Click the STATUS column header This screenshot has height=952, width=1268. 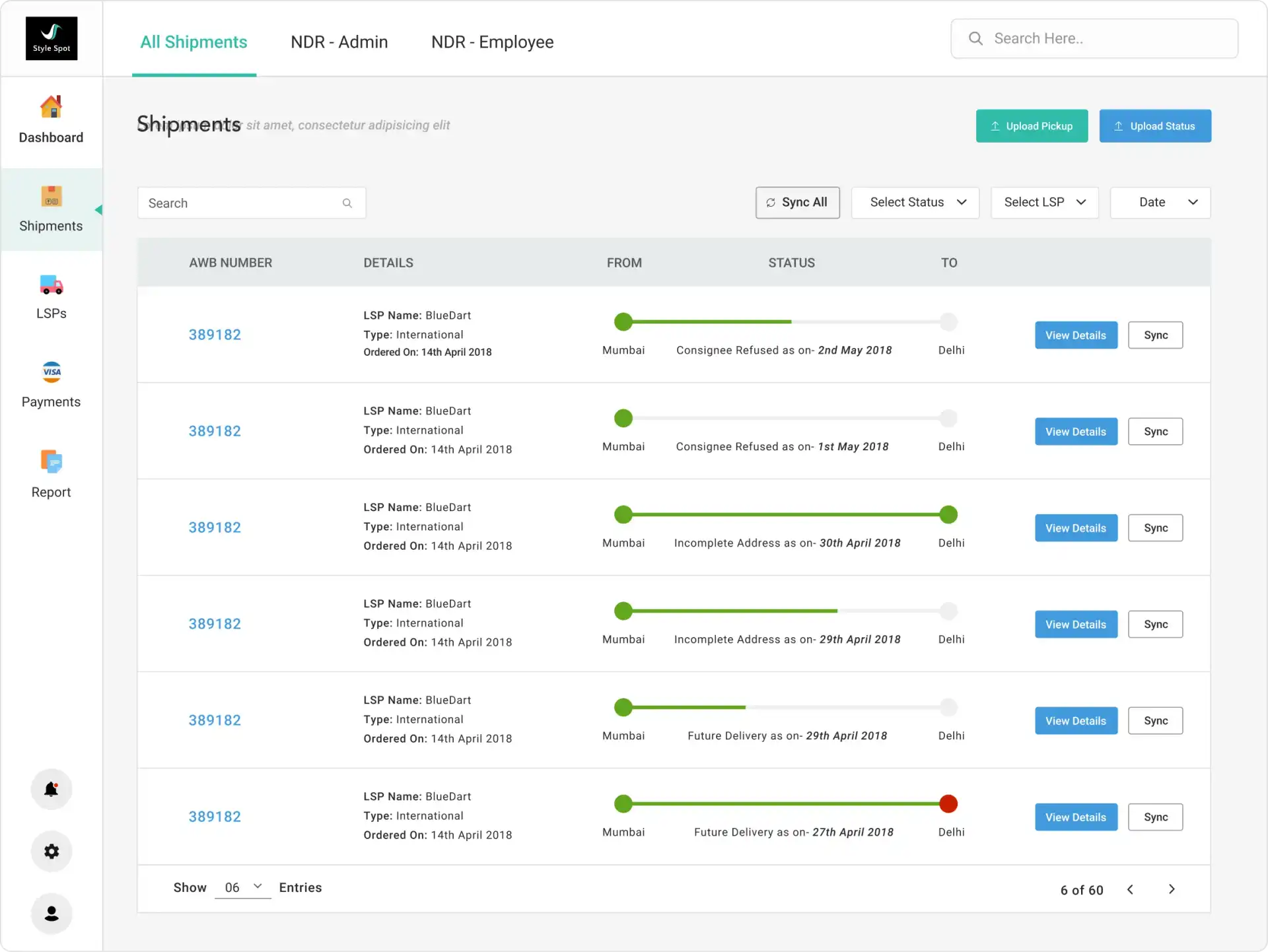791,263
